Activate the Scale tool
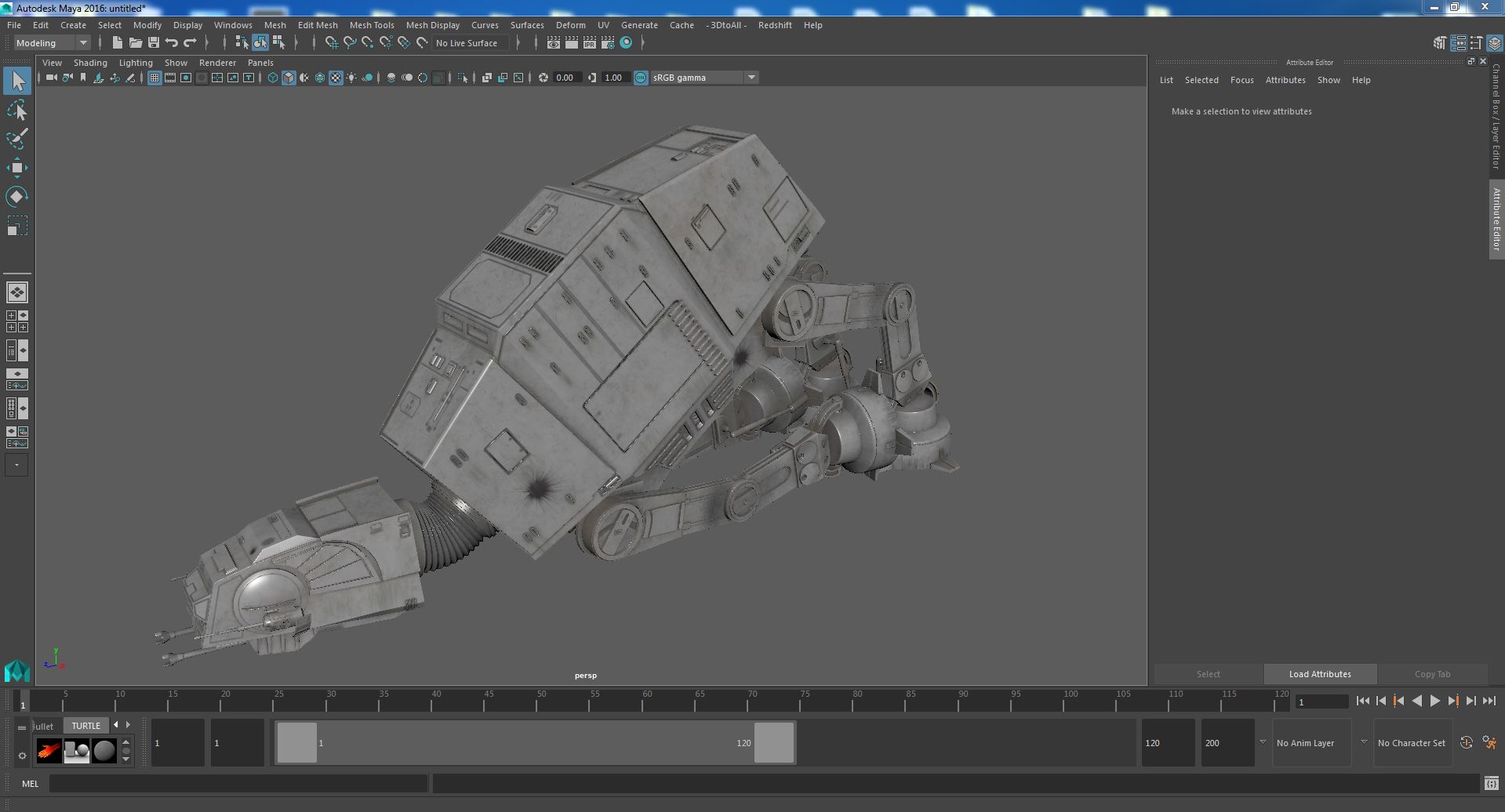The image size is (1505, 812). click(x=17, y=226)
